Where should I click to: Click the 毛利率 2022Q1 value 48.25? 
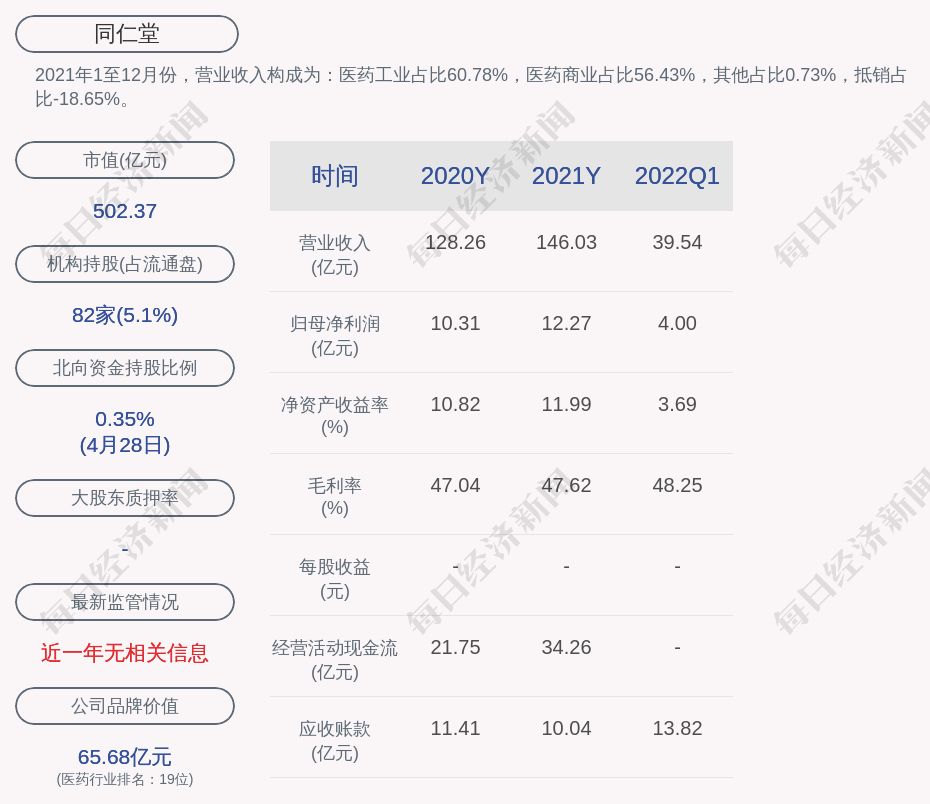(x=677, y=485)
